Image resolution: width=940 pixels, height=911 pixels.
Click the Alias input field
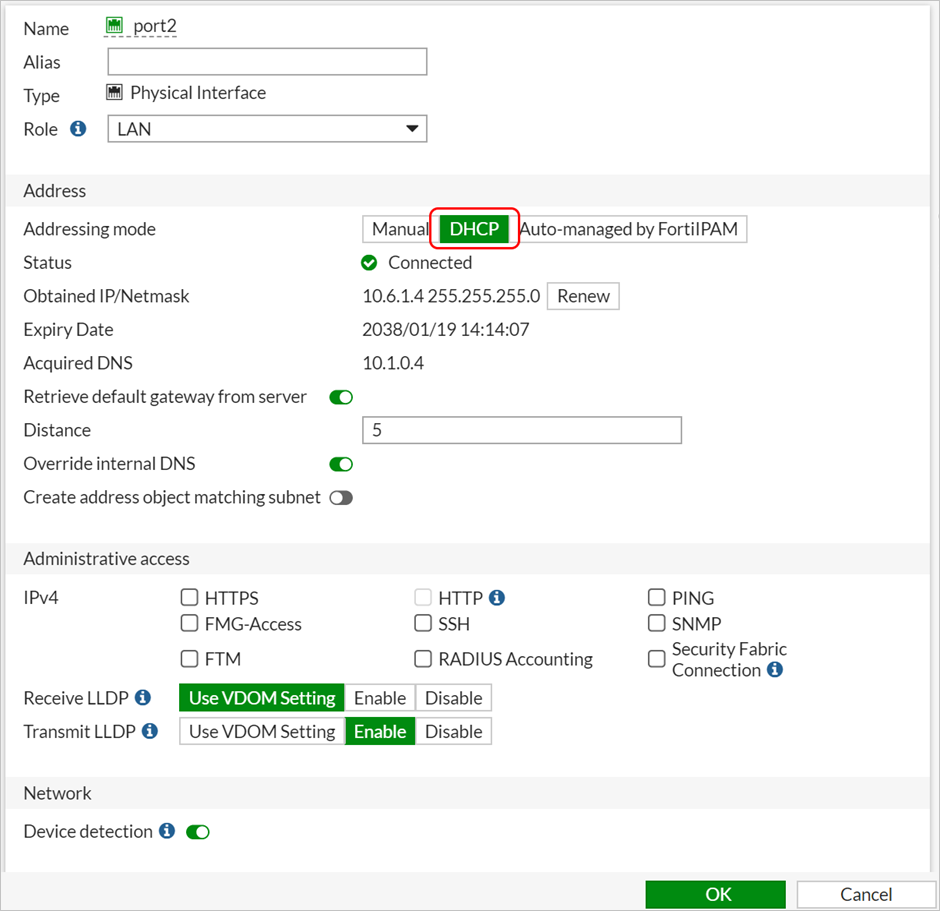(x=267, y=62)
